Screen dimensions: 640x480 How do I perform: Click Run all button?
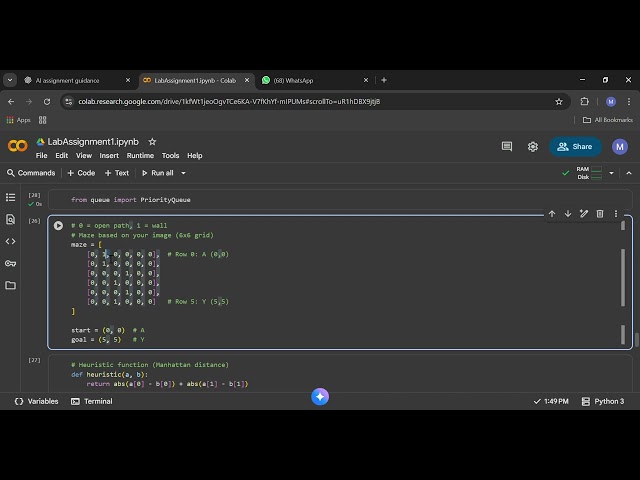pyautogui.click(x=158, y=173)
